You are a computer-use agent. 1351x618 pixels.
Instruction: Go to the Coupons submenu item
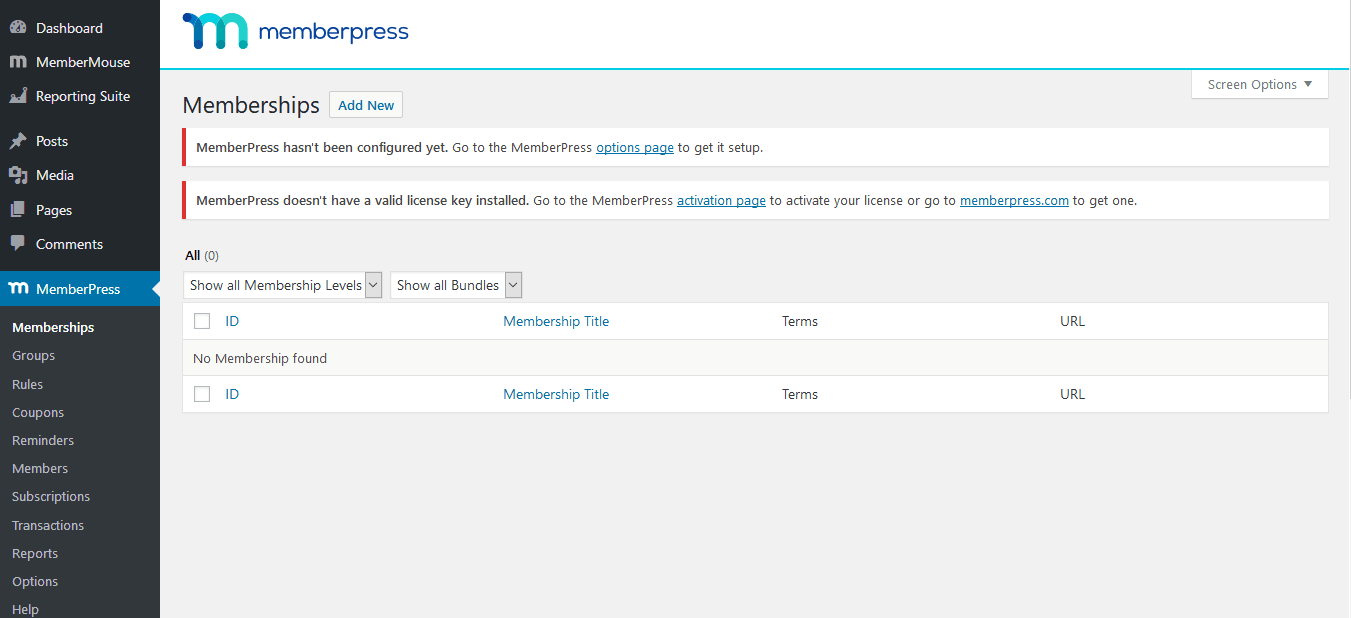pos(38,412)
